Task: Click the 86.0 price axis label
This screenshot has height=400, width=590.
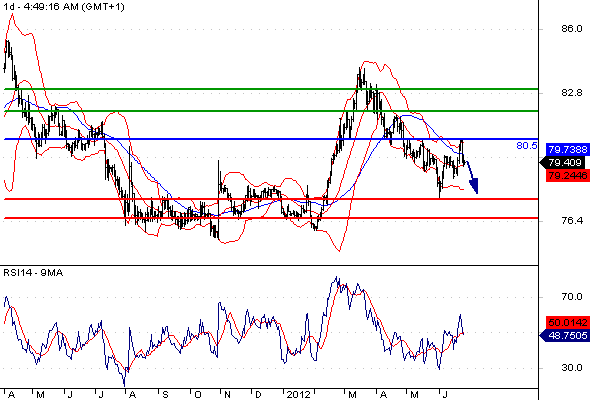Action: coord(572,29)
